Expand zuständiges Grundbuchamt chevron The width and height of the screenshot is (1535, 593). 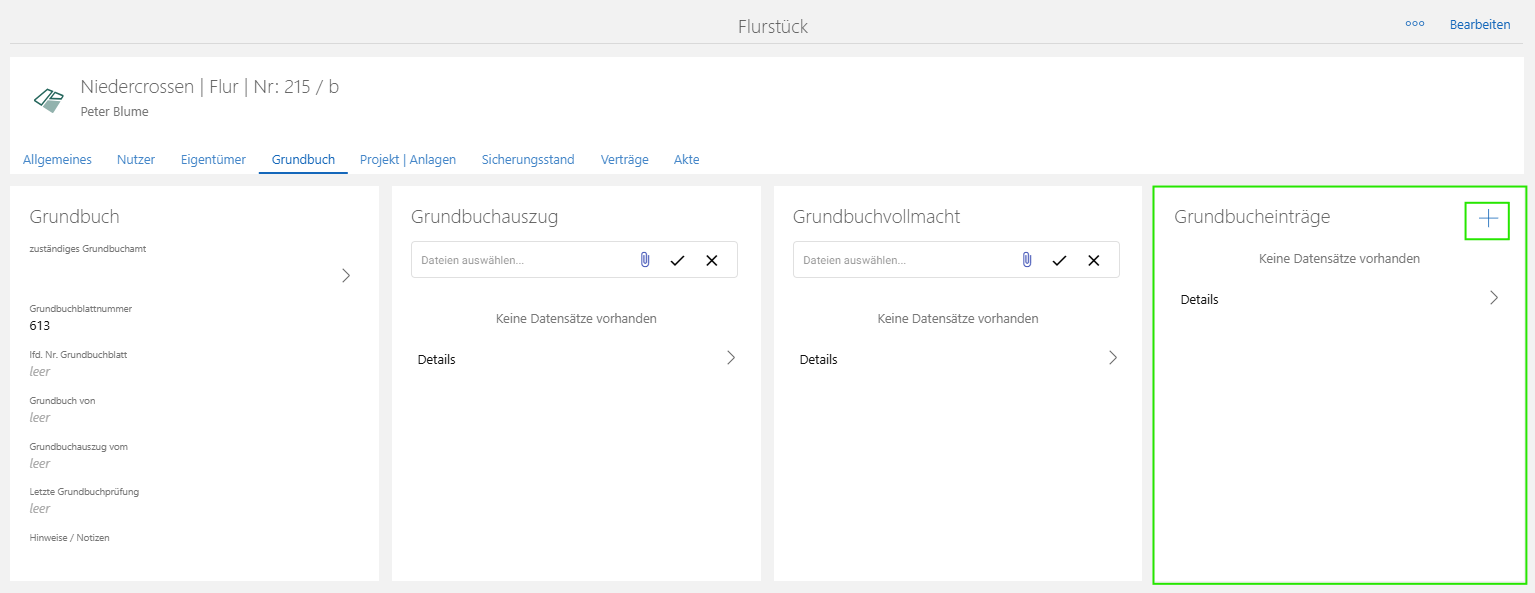346,276
